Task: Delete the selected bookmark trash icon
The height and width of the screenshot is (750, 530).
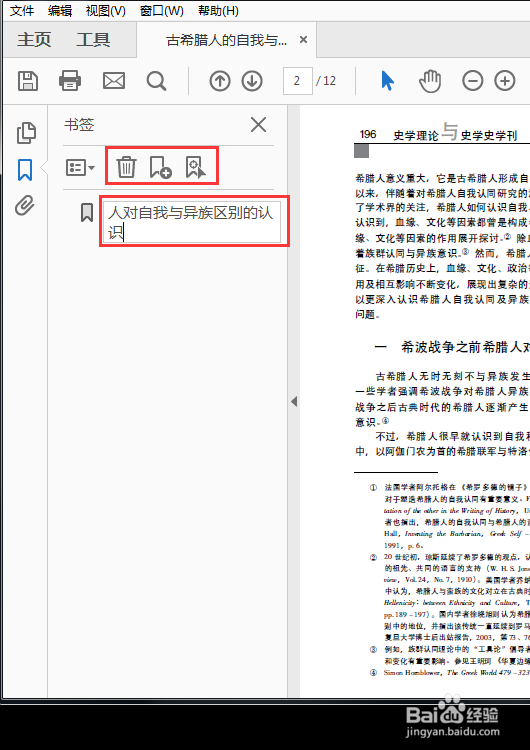Action: (126, 167)
